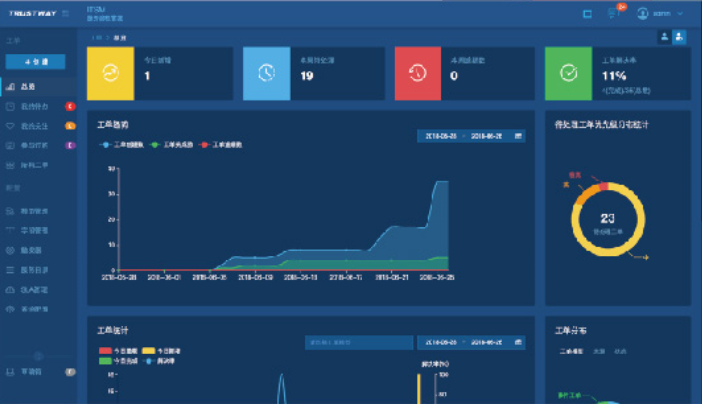Collapse the sidebar with the hamburger icon
The image size is (702, 404).
pyautogui.click(x=66, y=14)
